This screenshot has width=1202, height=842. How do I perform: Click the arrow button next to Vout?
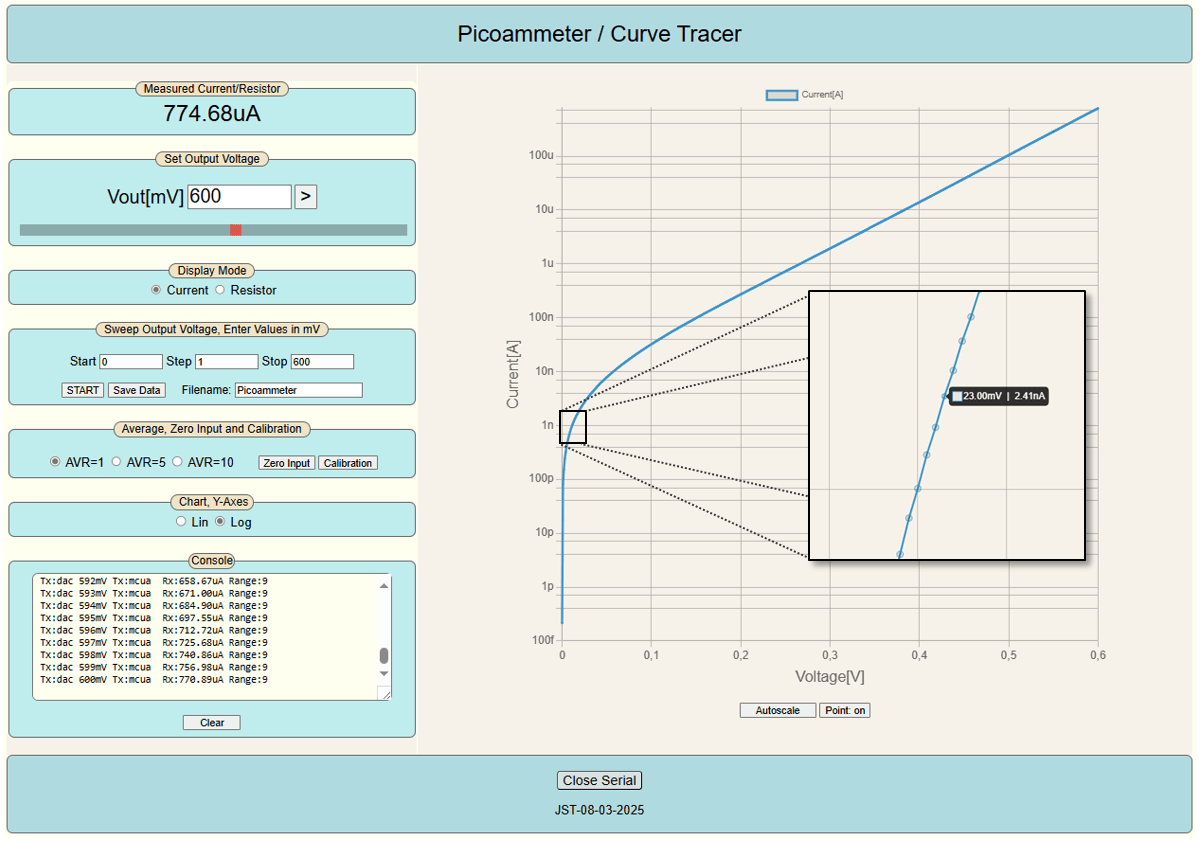pos(306,197)
